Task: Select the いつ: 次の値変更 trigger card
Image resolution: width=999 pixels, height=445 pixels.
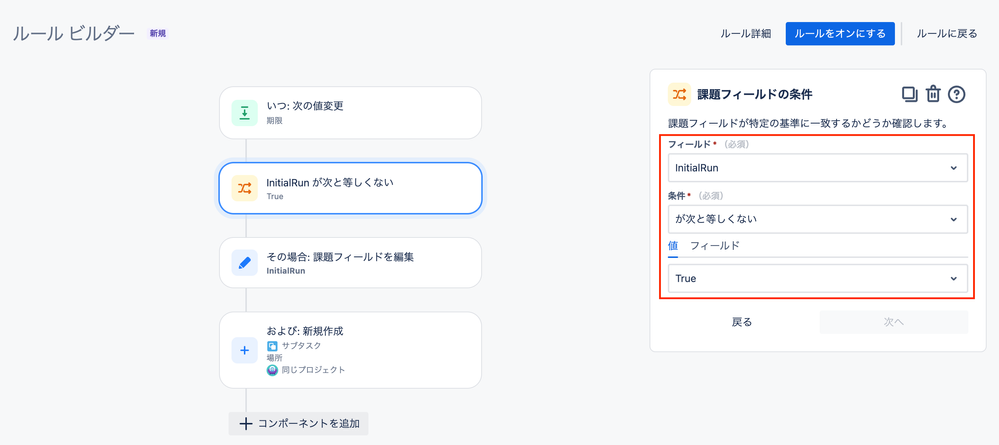Action: [350, 113]
